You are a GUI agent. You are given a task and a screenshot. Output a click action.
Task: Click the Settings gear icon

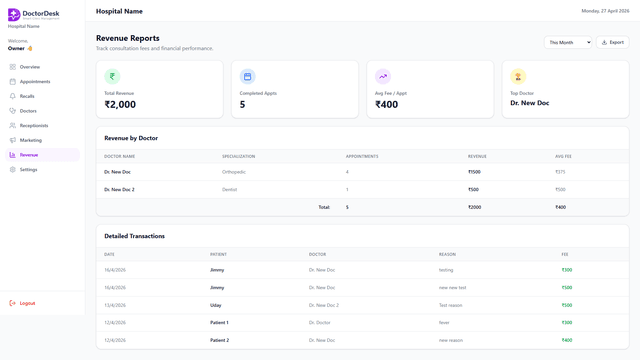click(13, 170)
